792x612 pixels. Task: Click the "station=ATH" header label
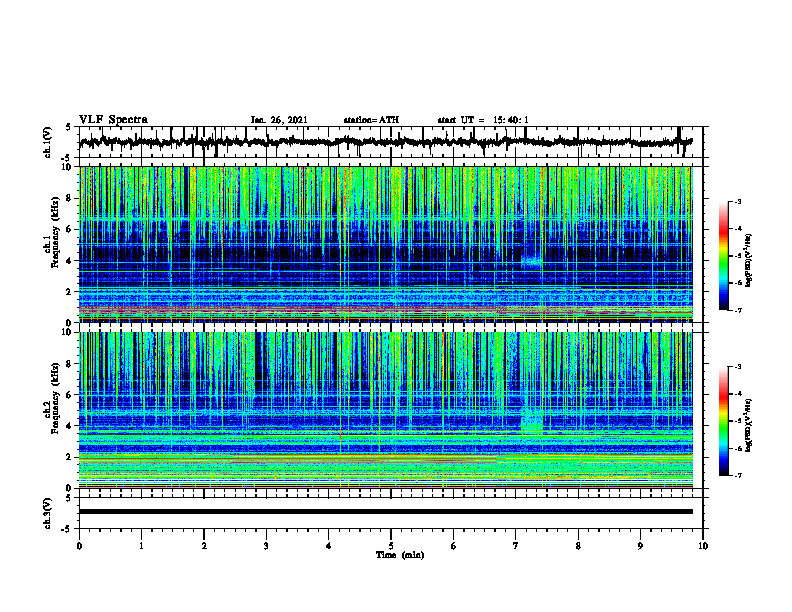[371, 120]
